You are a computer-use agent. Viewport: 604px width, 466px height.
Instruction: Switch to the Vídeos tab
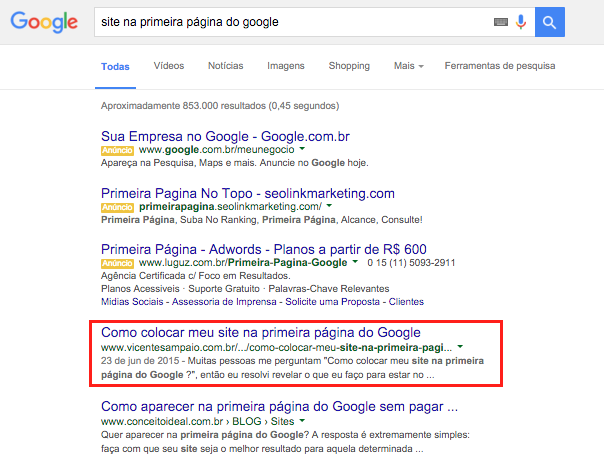pos(169,66)
